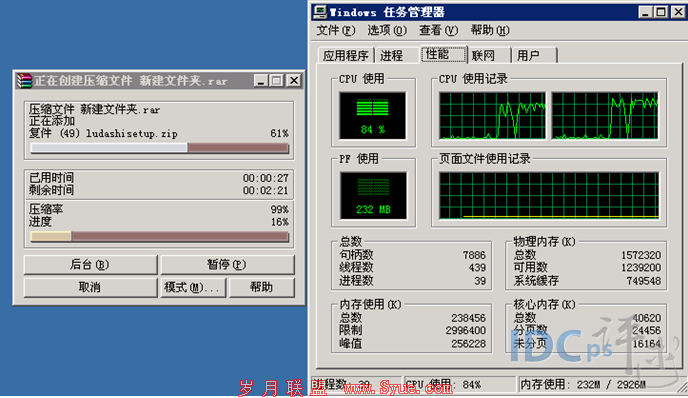The image size is (688, 398).
Task: Pause compression with 暂停(P) button
Action: (x=227, y=265)
